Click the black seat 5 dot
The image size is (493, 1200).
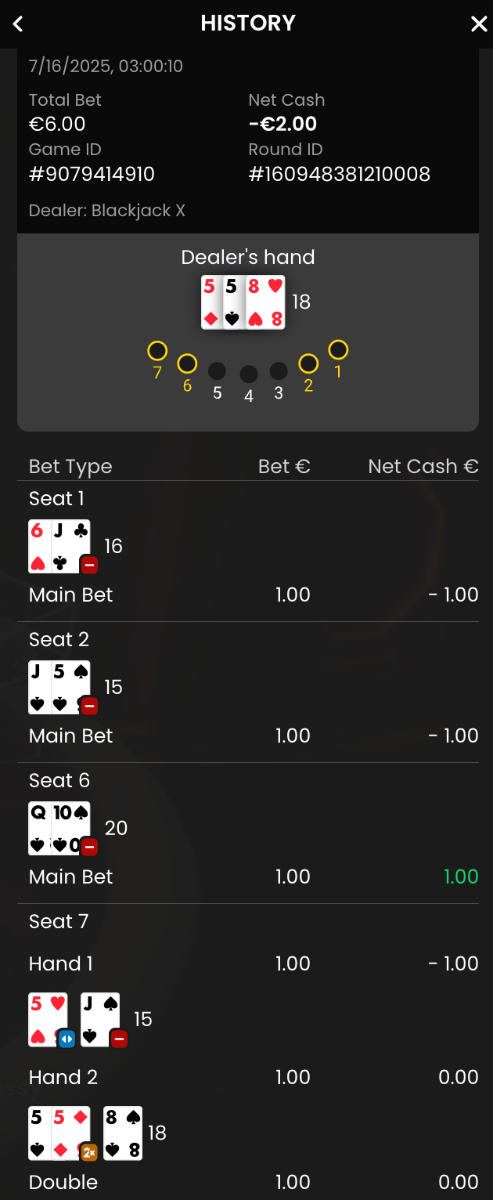click(217, 371)
